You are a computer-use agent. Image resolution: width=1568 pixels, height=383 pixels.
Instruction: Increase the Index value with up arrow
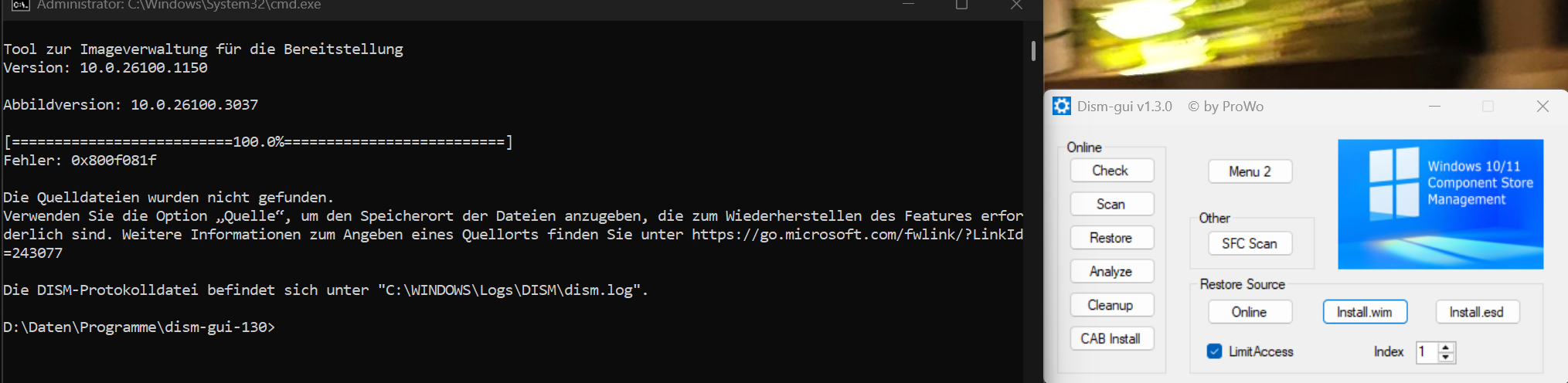(1446, 347)
